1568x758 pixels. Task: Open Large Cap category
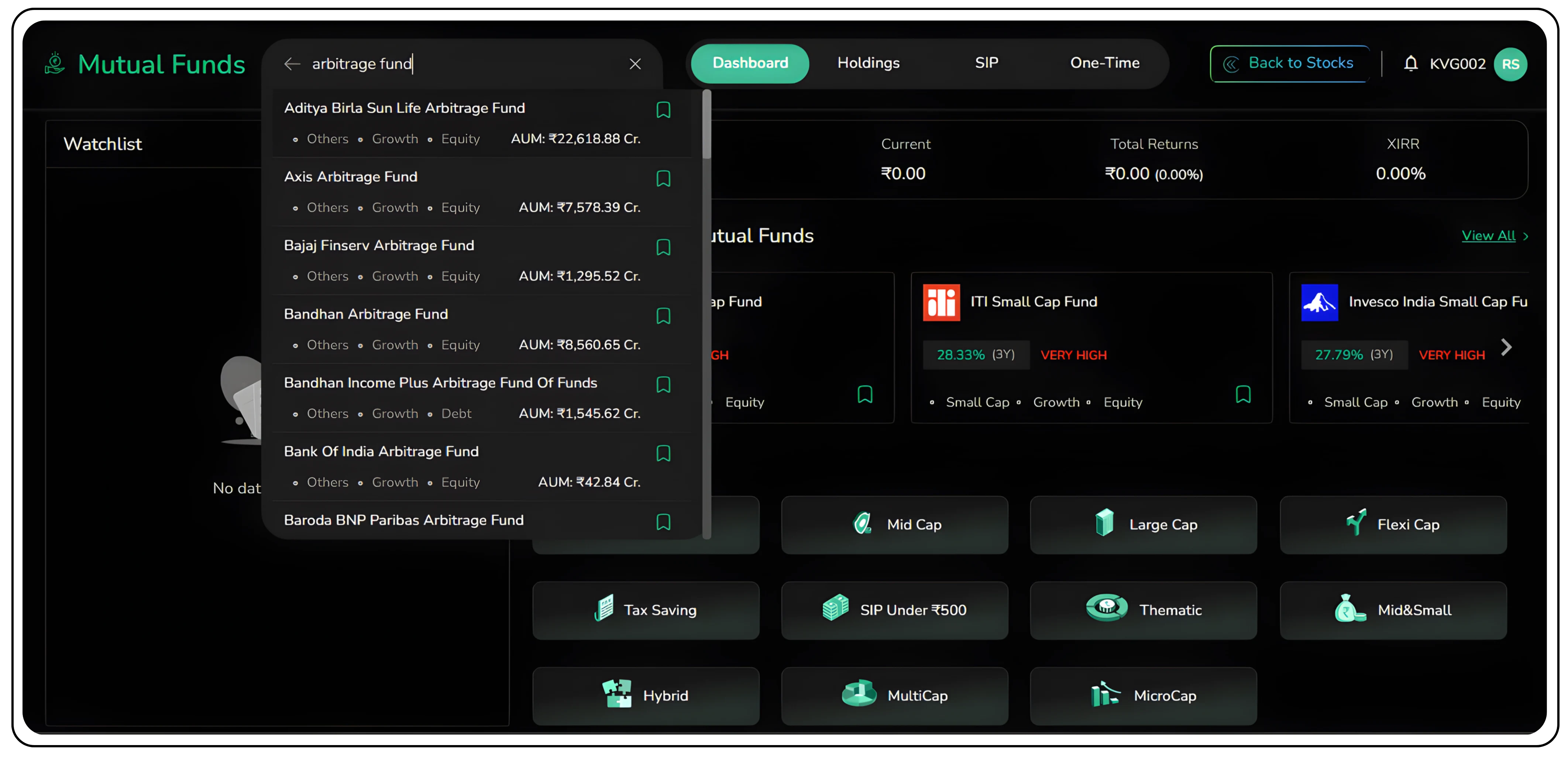pos(1143,525)
